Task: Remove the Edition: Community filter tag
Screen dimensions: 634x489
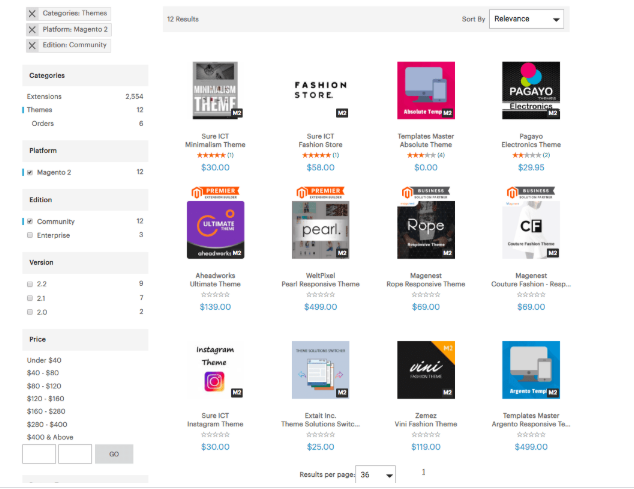Action: coord(32,45)
